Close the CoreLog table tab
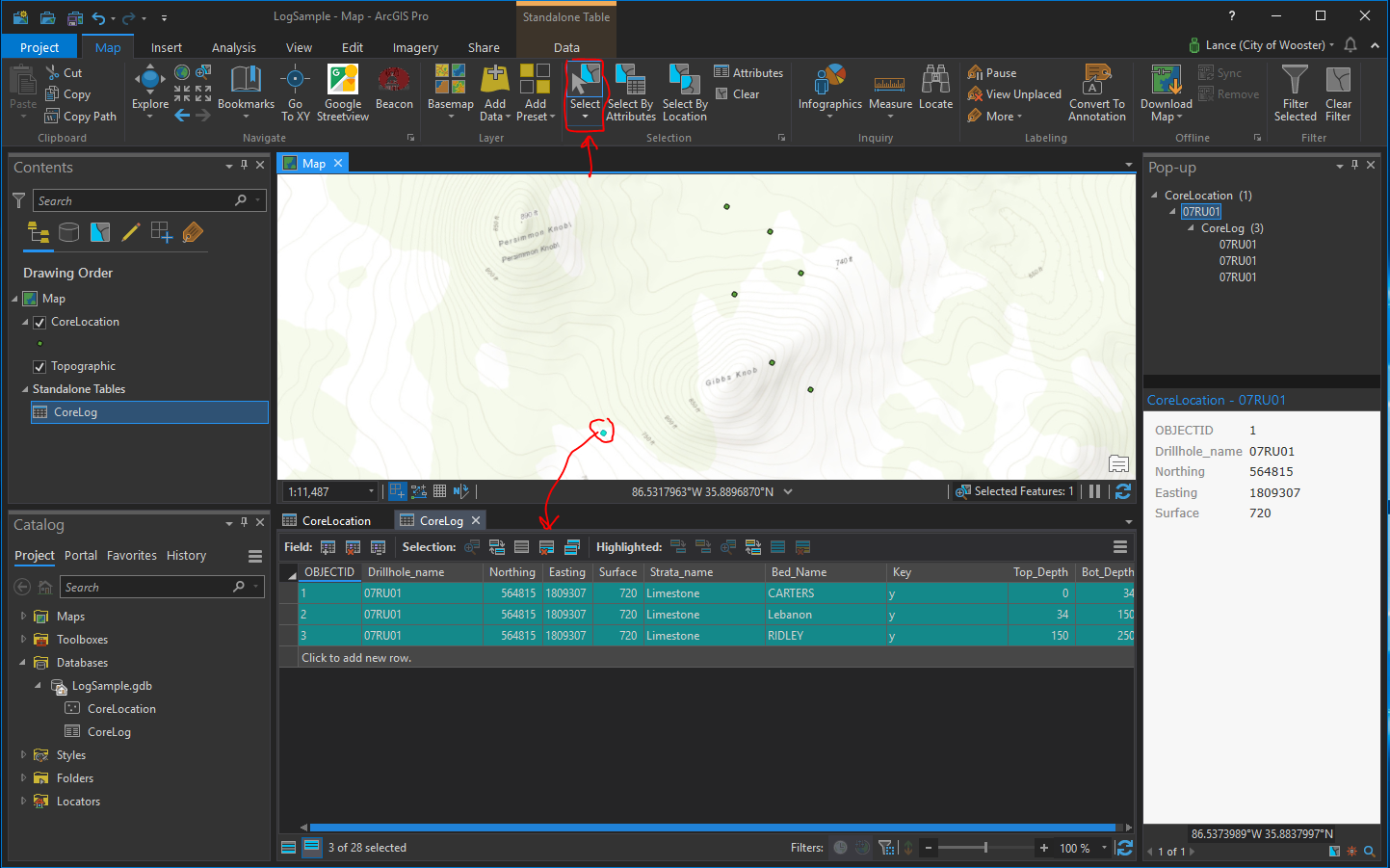This screenshot has height=868, width=1390. pos(476,520)
